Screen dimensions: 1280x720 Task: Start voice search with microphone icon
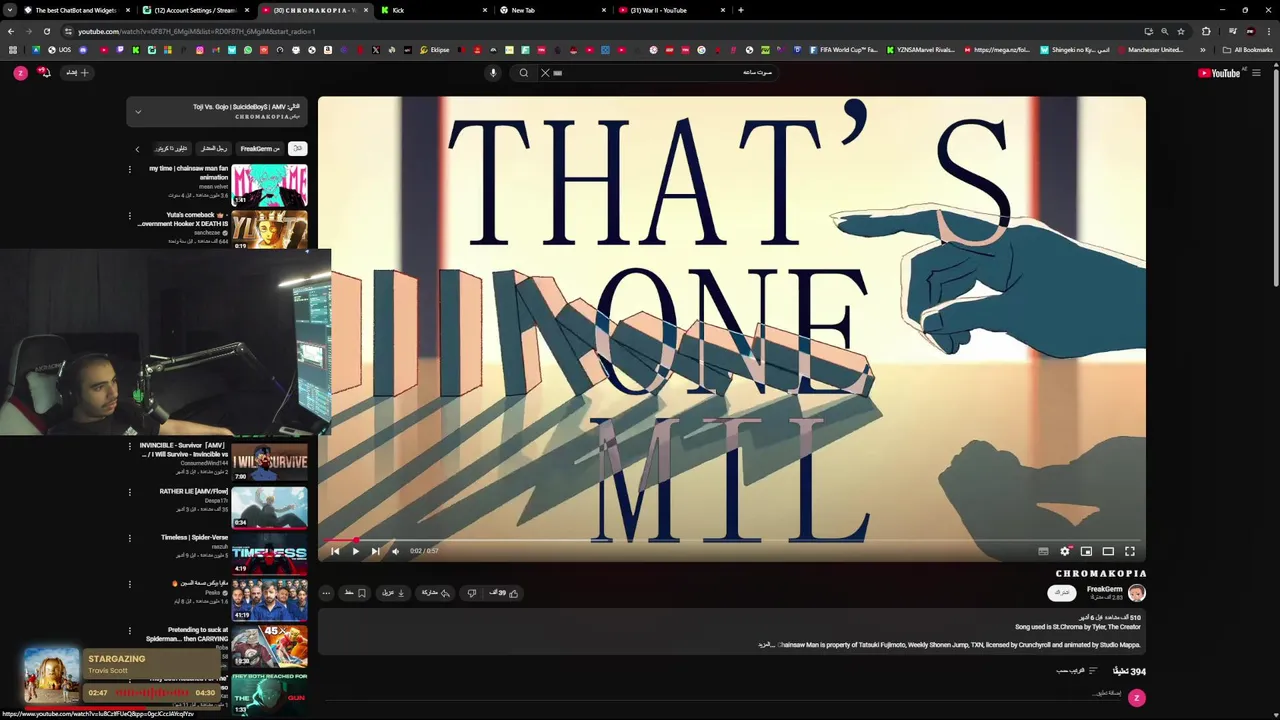[x=493, y=73]
